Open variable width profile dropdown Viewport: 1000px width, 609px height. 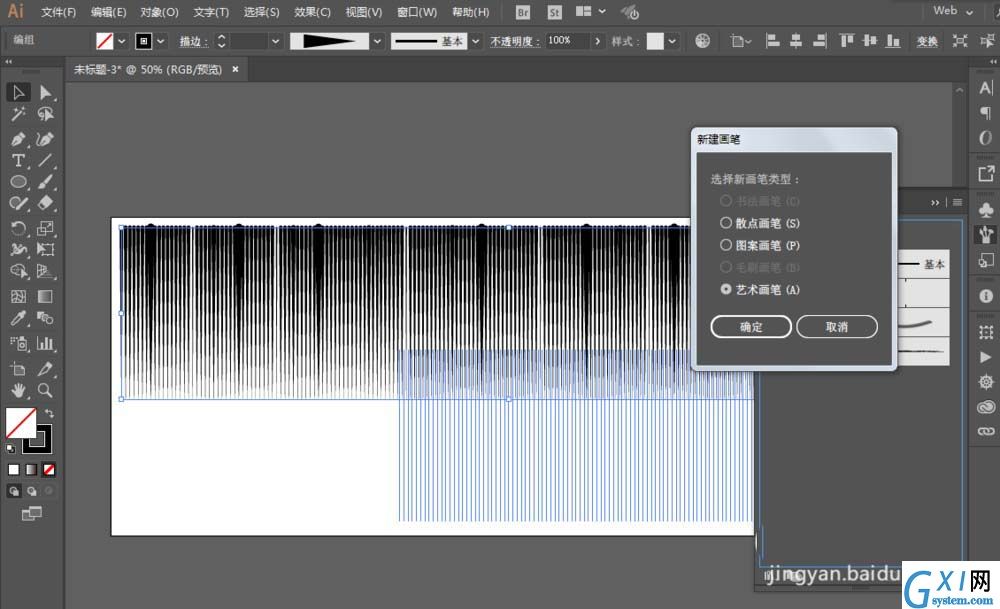(378, 41)
